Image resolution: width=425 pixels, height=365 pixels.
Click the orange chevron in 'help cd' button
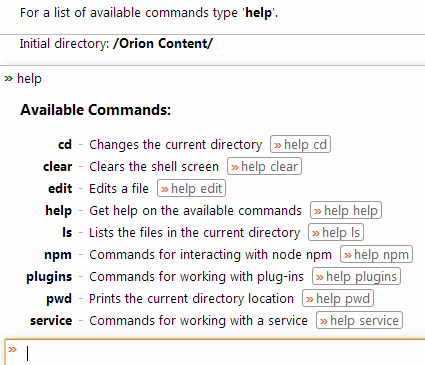click(278, 145)
